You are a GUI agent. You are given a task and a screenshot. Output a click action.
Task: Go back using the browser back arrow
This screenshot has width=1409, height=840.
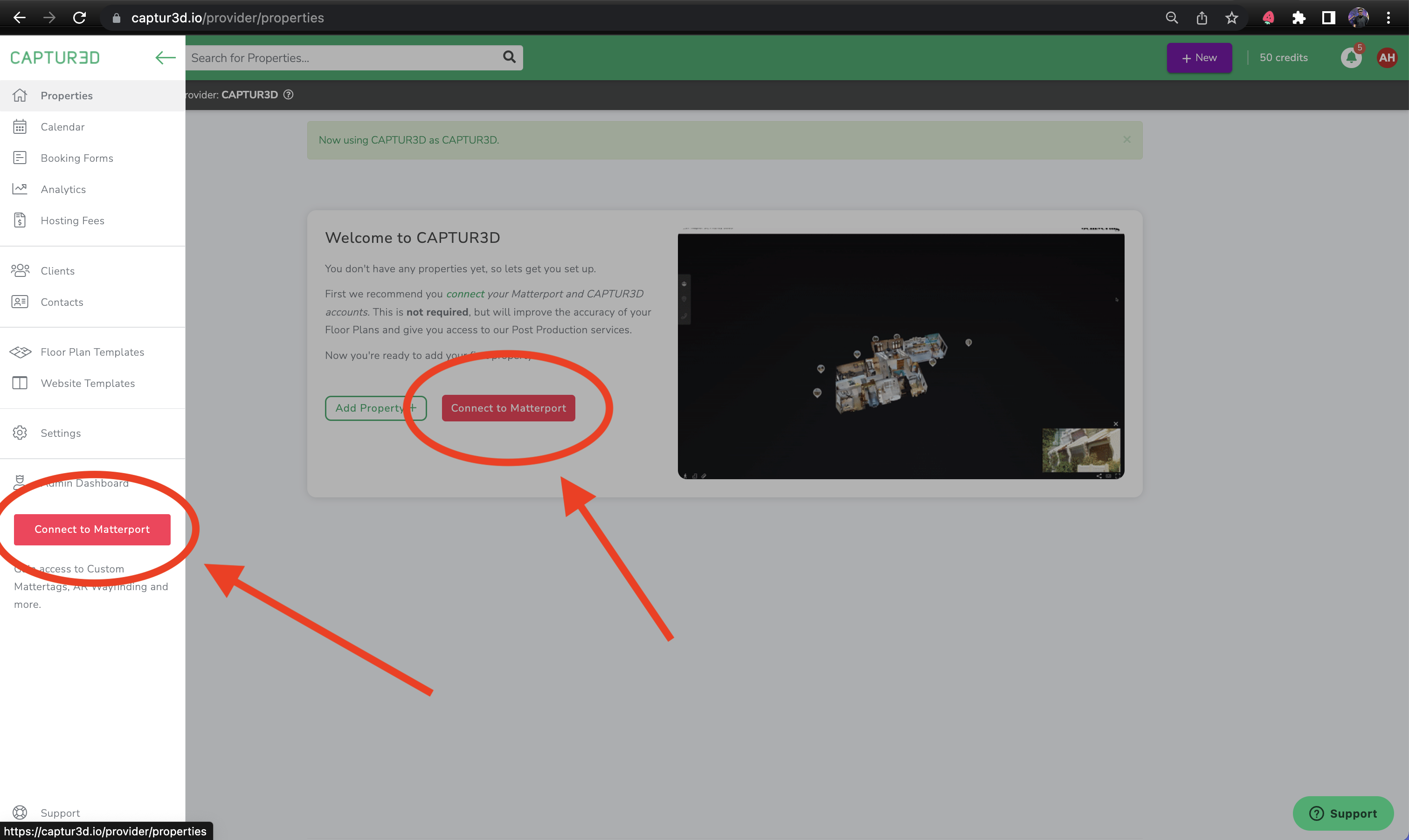(19, 18)
